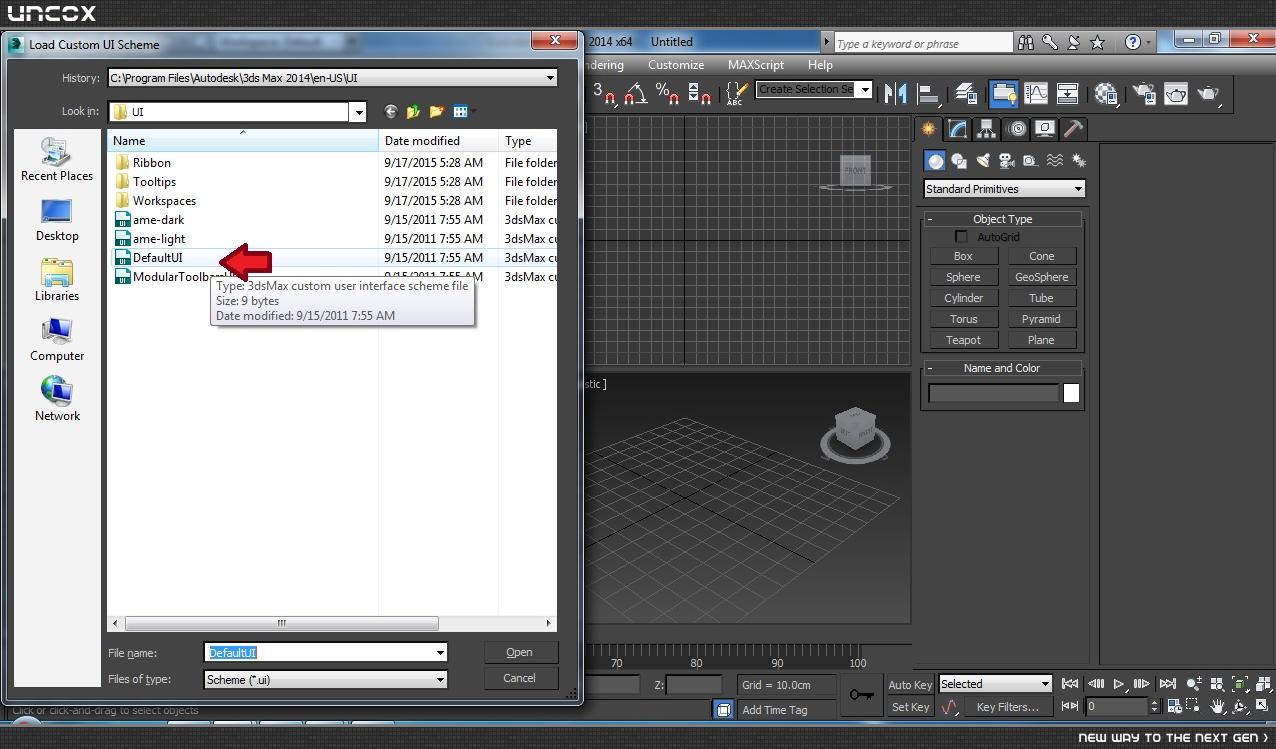Image resolution: width=1276 pixels, height=749 pixels.
Task: Open the Time Configuration icon
Action: [x=1174, y=706]
